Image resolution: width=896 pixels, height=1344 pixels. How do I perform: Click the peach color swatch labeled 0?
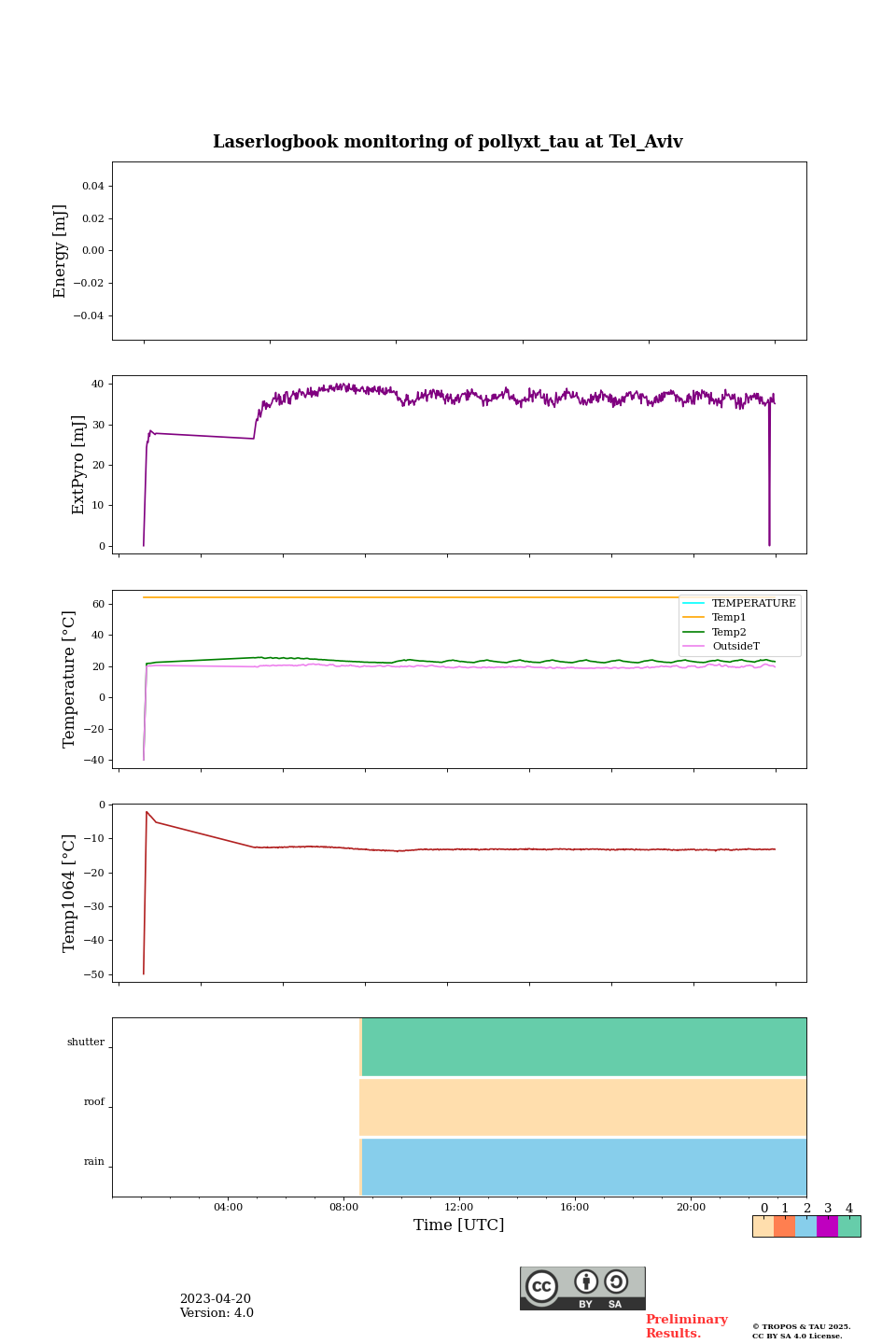point(763,1226)
